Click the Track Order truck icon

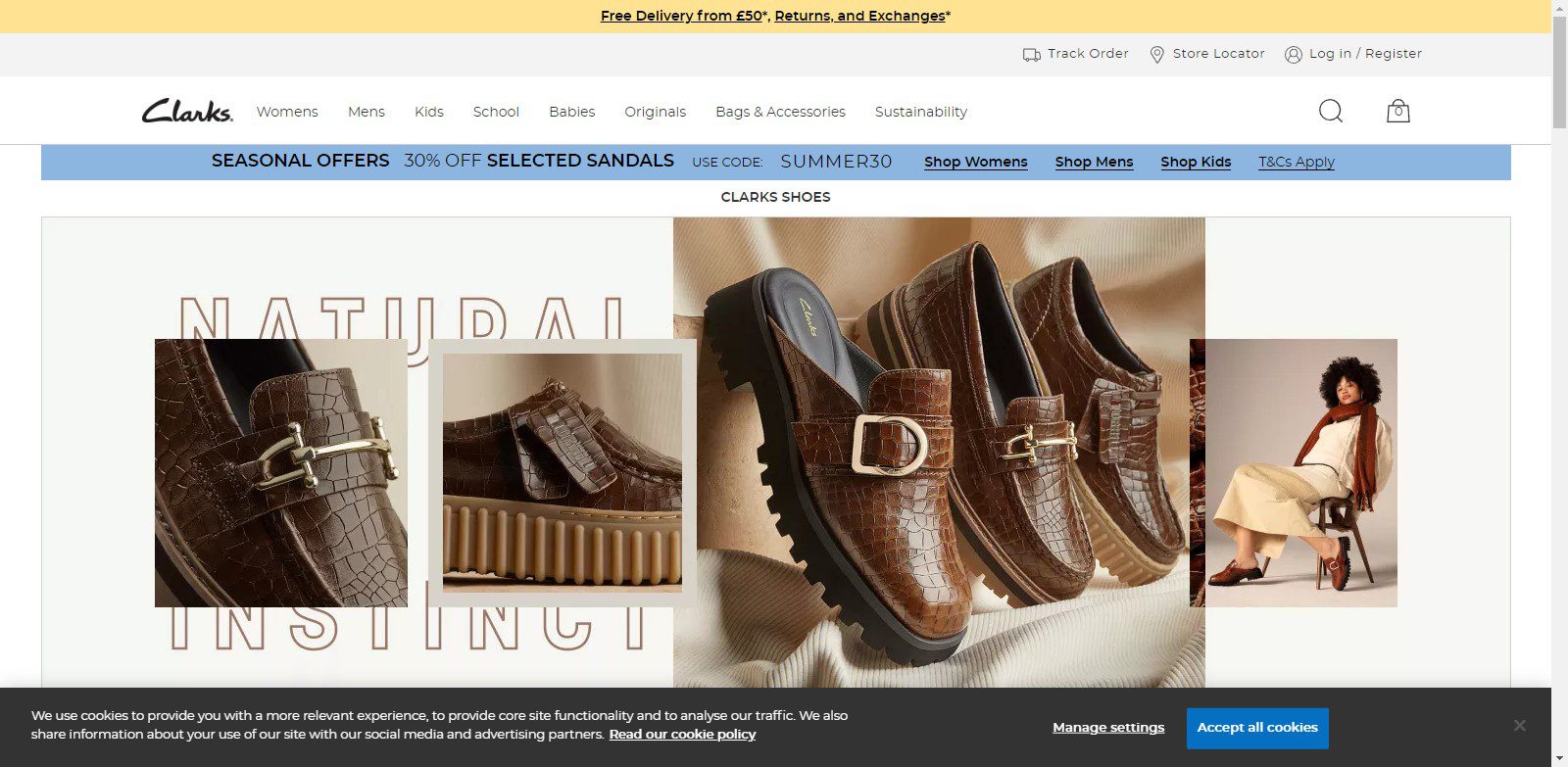pos(1031,55)
